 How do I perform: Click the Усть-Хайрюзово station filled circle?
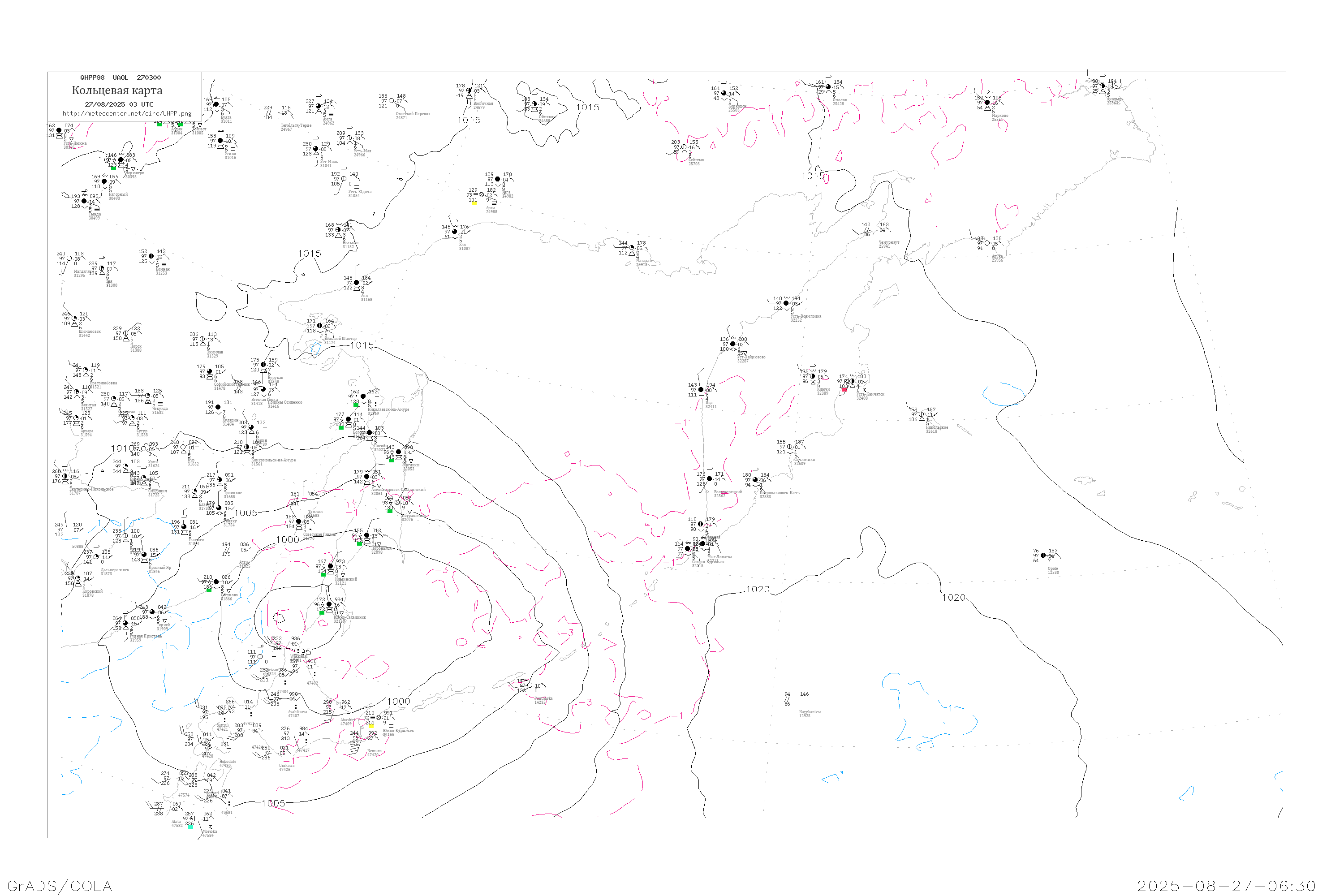tap(733, 344)
